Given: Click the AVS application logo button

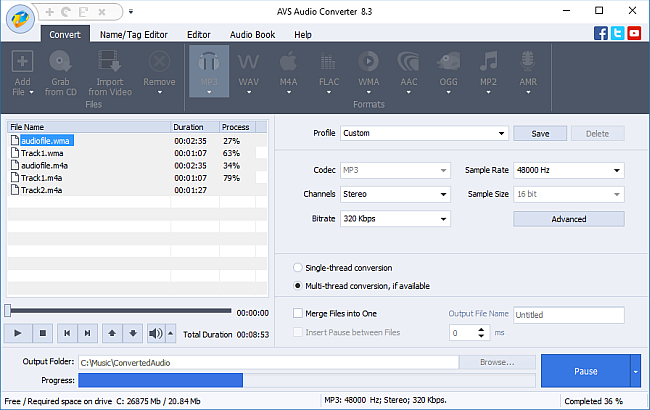Looking at the screenshot, I should click(x=20, y=19).
